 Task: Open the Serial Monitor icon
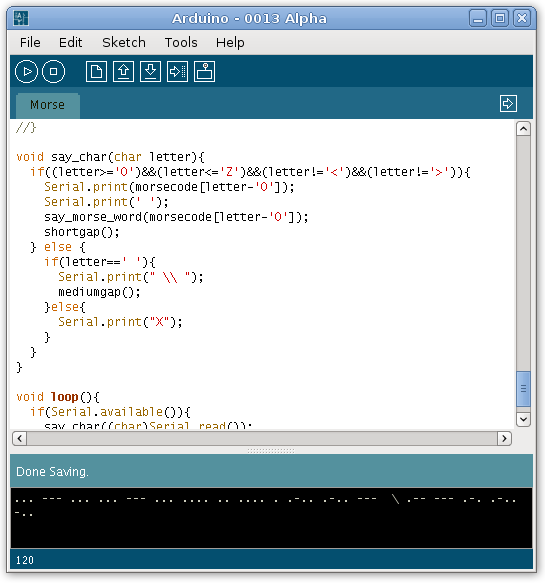pyautogui.click(x=204, y=71)
